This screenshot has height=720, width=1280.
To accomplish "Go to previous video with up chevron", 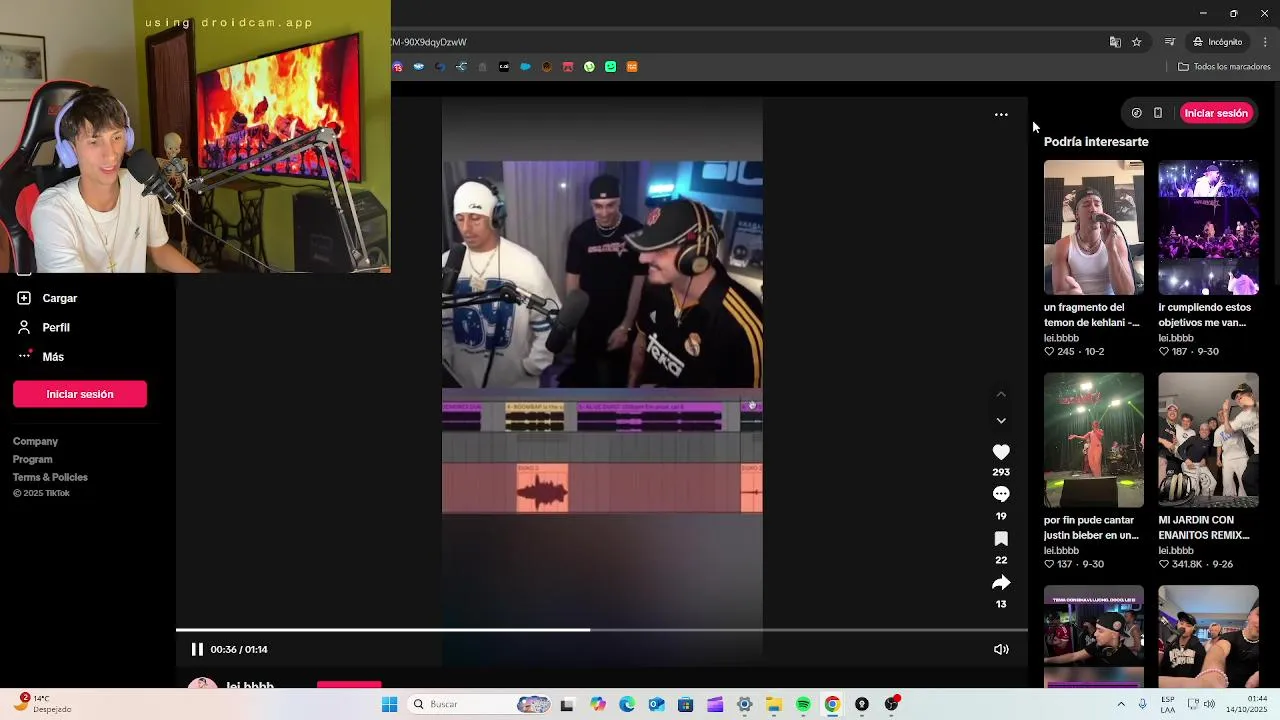I will click(x=1001, y=394).
